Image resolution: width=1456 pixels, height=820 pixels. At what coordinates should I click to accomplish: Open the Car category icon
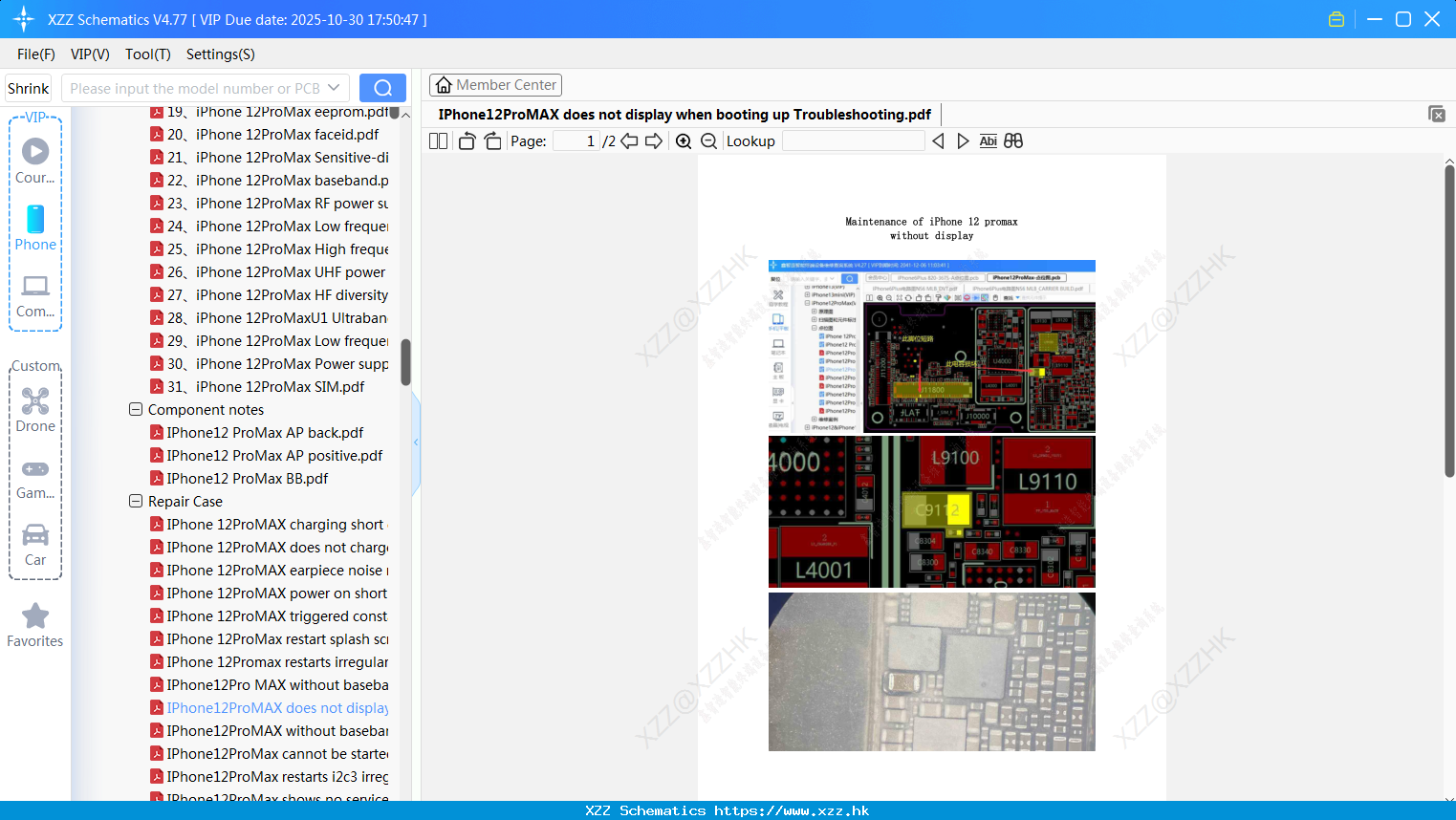pyautogui.click(x=35, y=544)
